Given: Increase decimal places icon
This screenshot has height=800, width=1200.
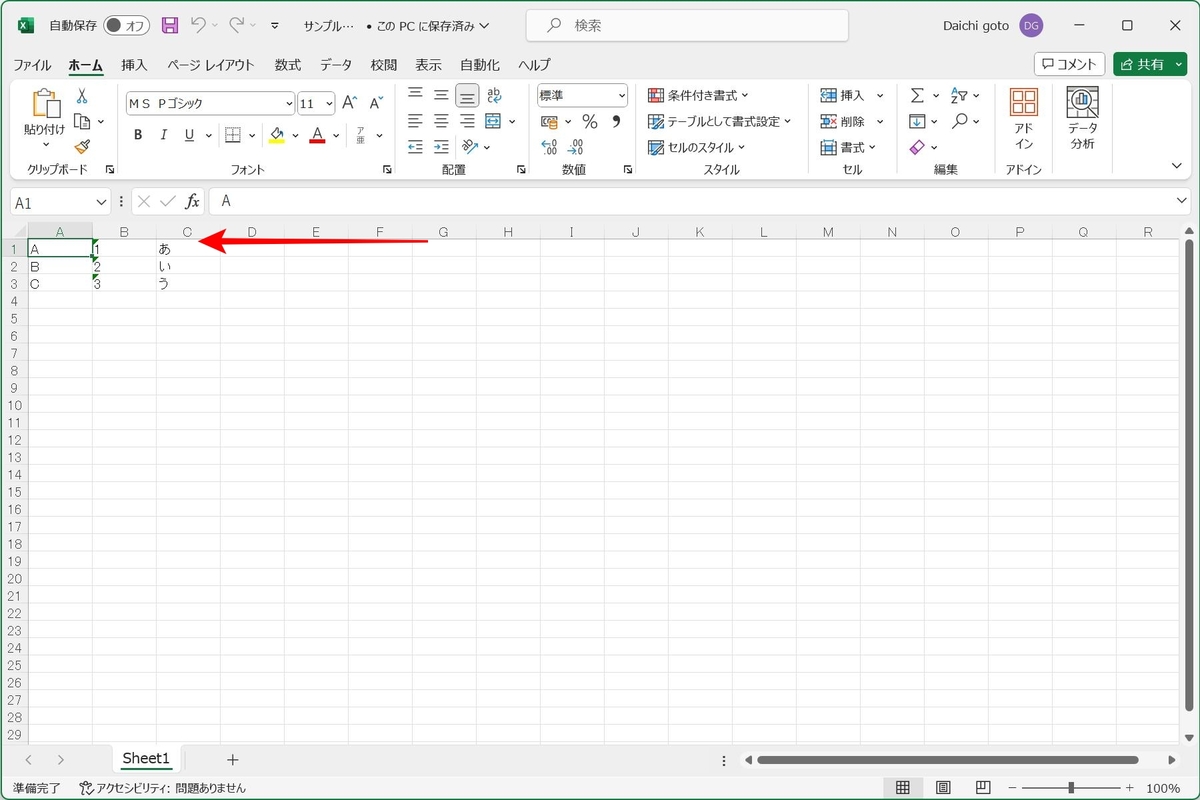Looking at the screenshot, I should coord(549,147).
